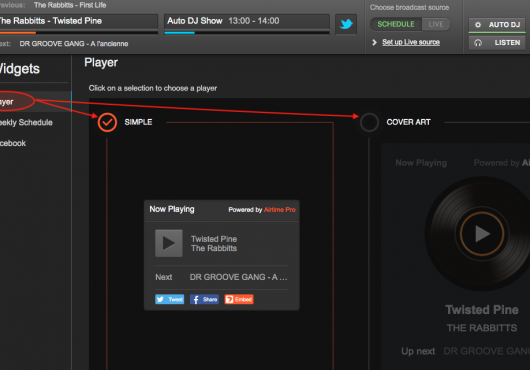
Task: Click the Auto DJ Show progress bar
Action: point(247,33)
